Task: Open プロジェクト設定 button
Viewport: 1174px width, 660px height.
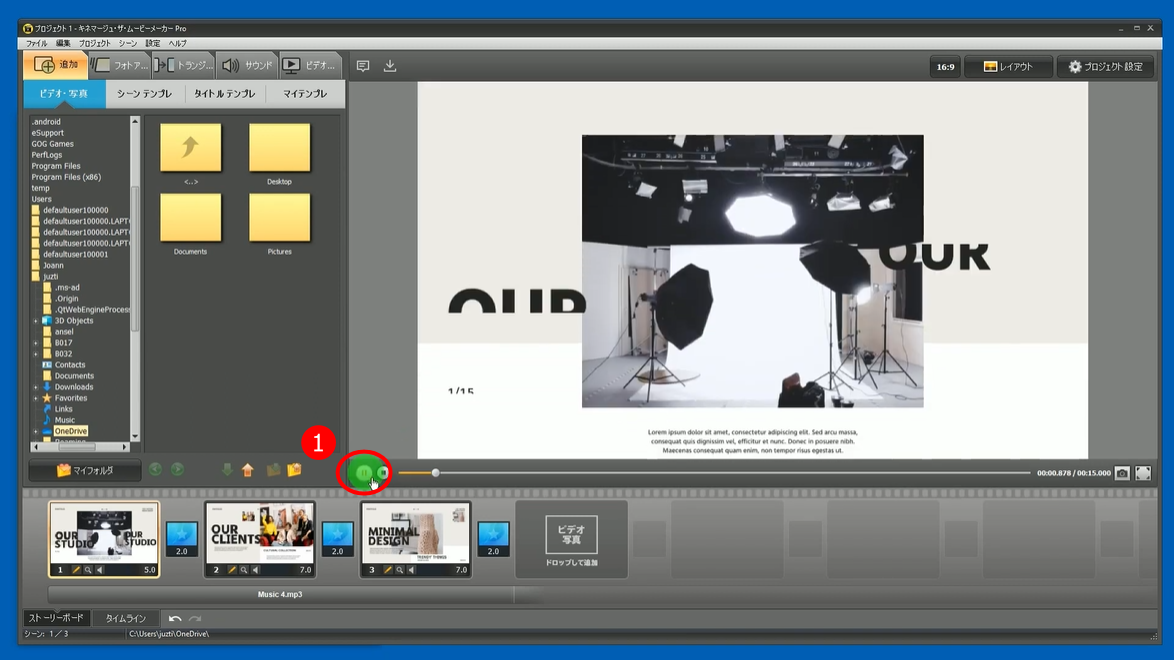Action: [x=1105, y=67]
